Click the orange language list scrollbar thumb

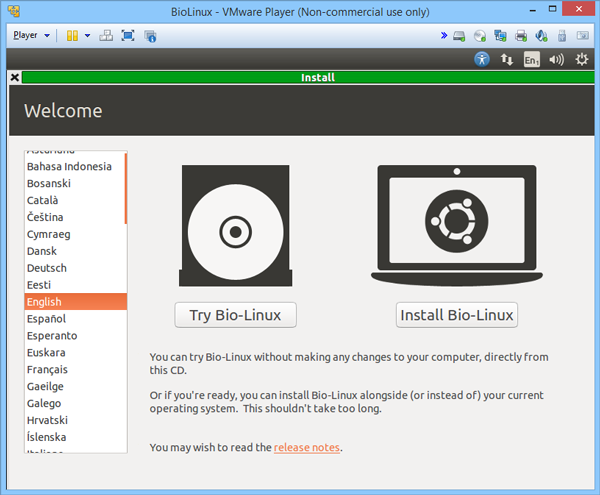pos(126,188)
